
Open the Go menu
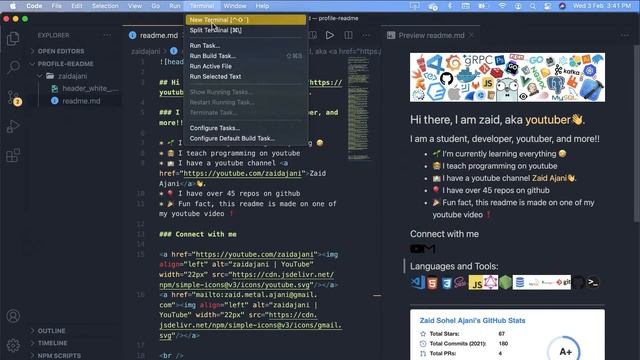156,6
